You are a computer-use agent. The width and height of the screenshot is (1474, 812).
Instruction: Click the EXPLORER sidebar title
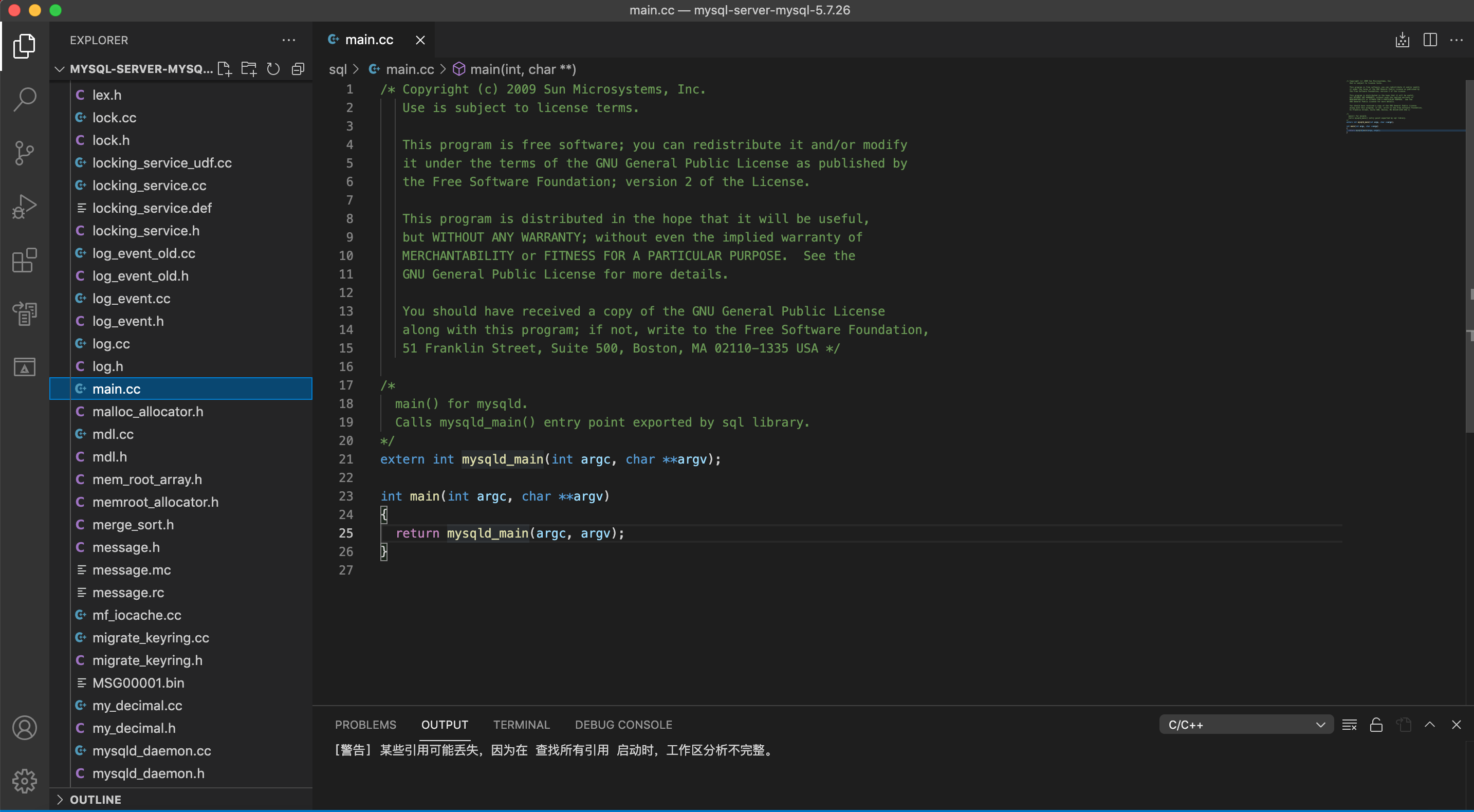point(99,40)
